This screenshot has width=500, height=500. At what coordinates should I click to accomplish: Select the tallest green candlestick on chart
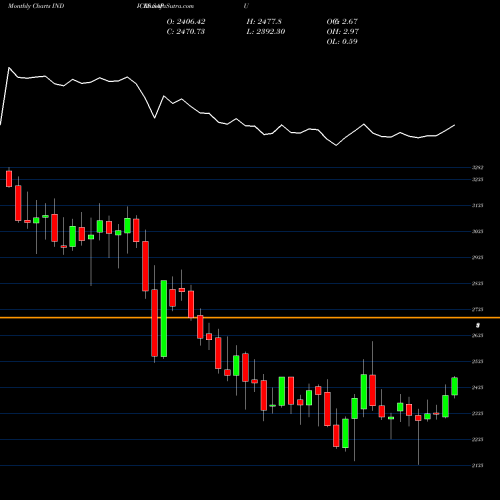[164, 319]
